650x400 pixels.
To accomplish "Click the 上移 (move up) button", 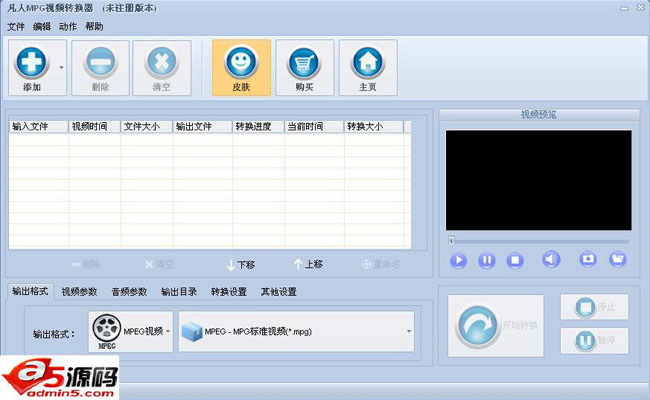I will [308, 264].
